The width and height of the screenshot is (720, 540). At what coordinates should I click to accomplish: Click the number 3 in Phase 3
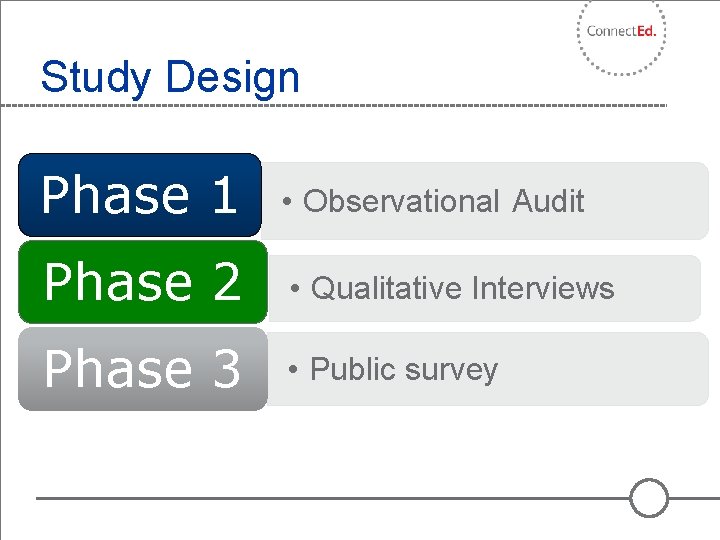pyautogui.click(x=225, y=369)
